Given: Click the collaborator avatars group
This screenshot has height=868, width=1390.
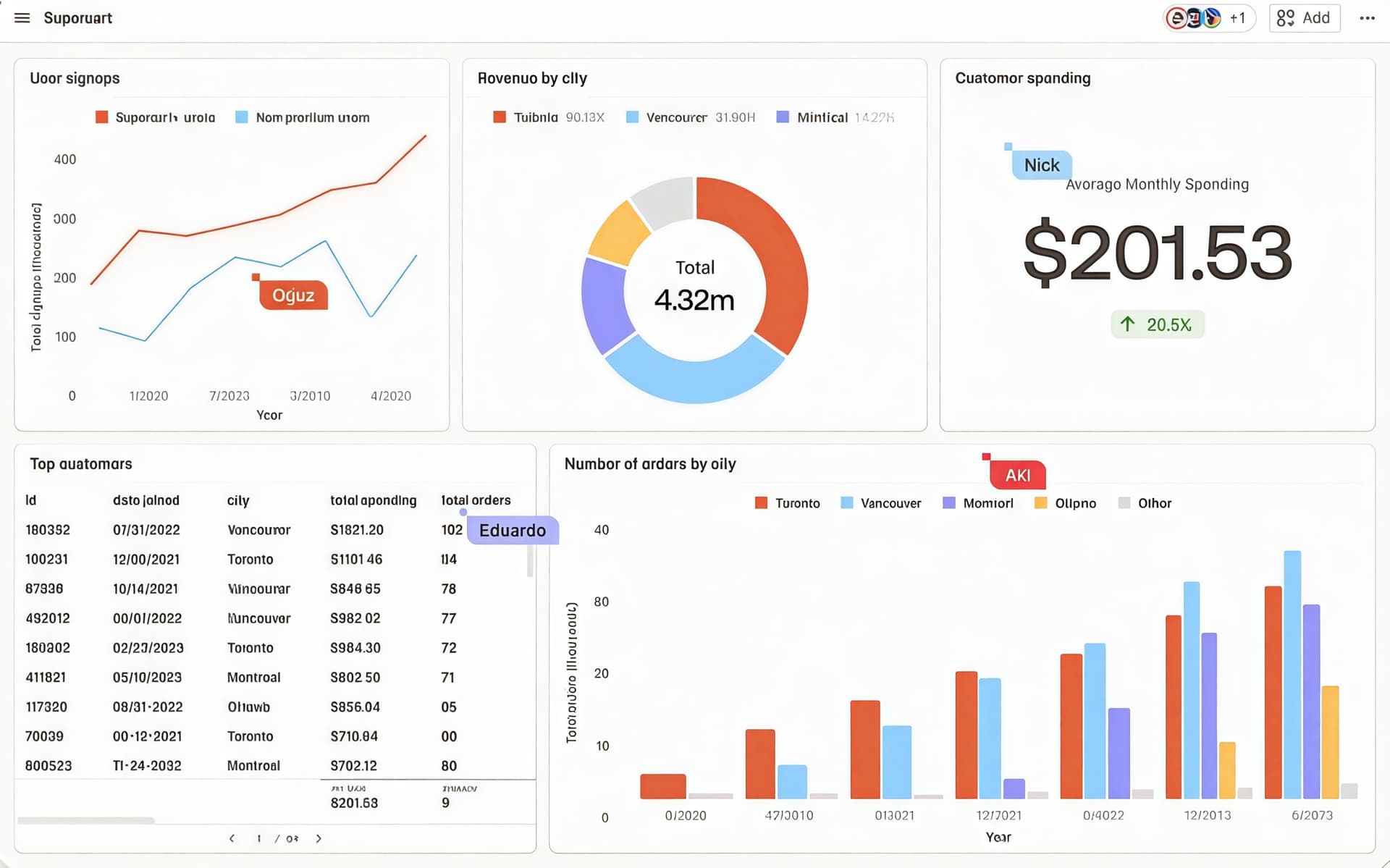Looking at the screenshot, I should (1193, 18).
